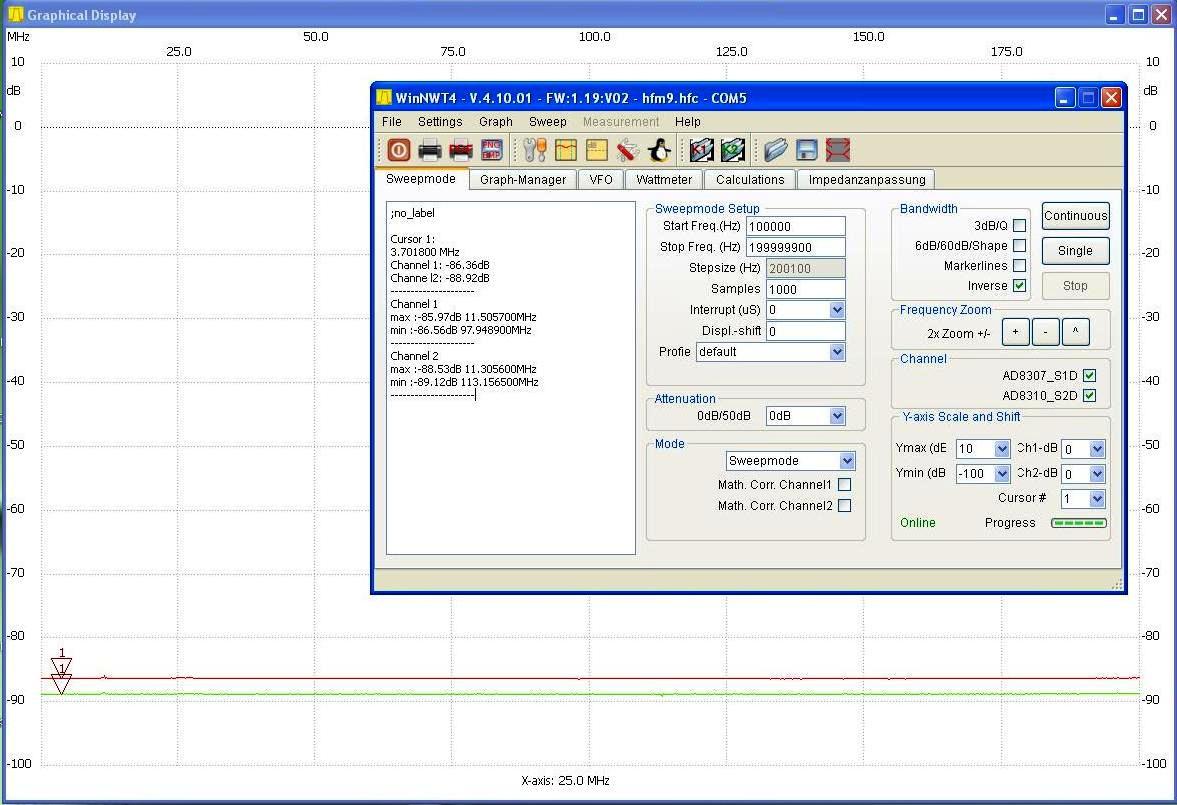Click the PNG/BMP image export icon
The height and width of the screenshot is (805, 1177).
tap(491, 150)
